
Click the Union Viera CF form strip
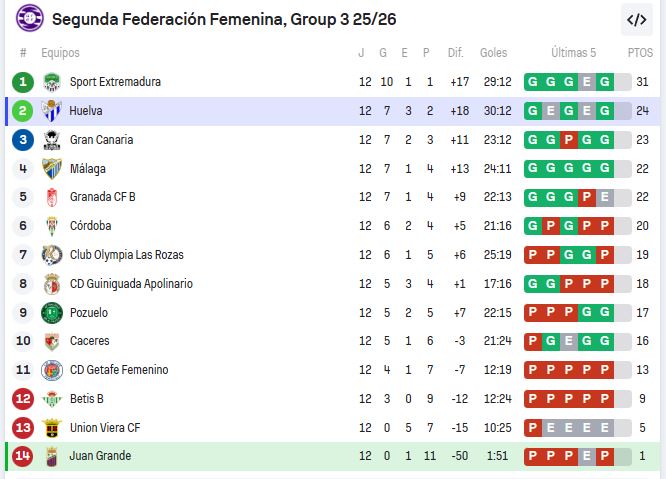click(569, 428)
